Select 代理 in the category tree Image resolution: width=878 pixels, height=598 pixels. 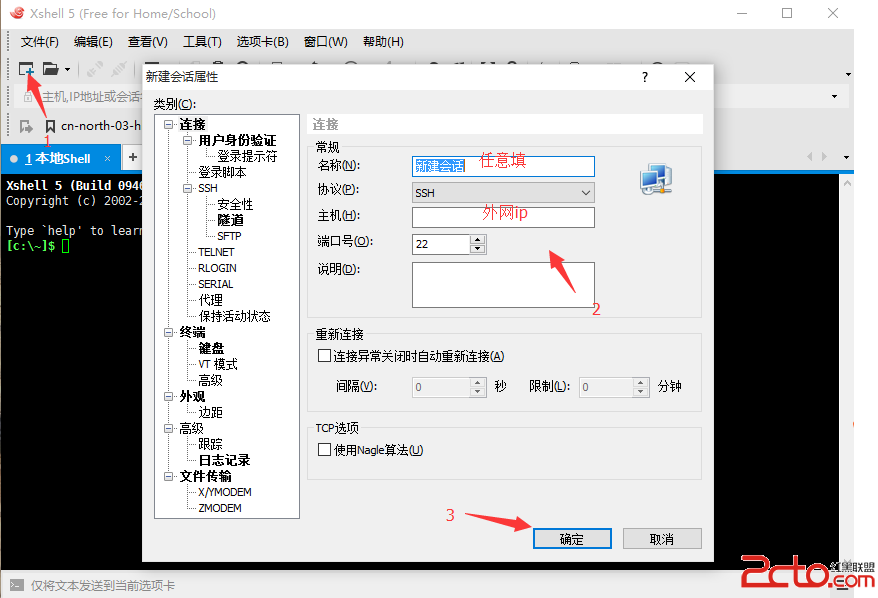pos(211,300)
